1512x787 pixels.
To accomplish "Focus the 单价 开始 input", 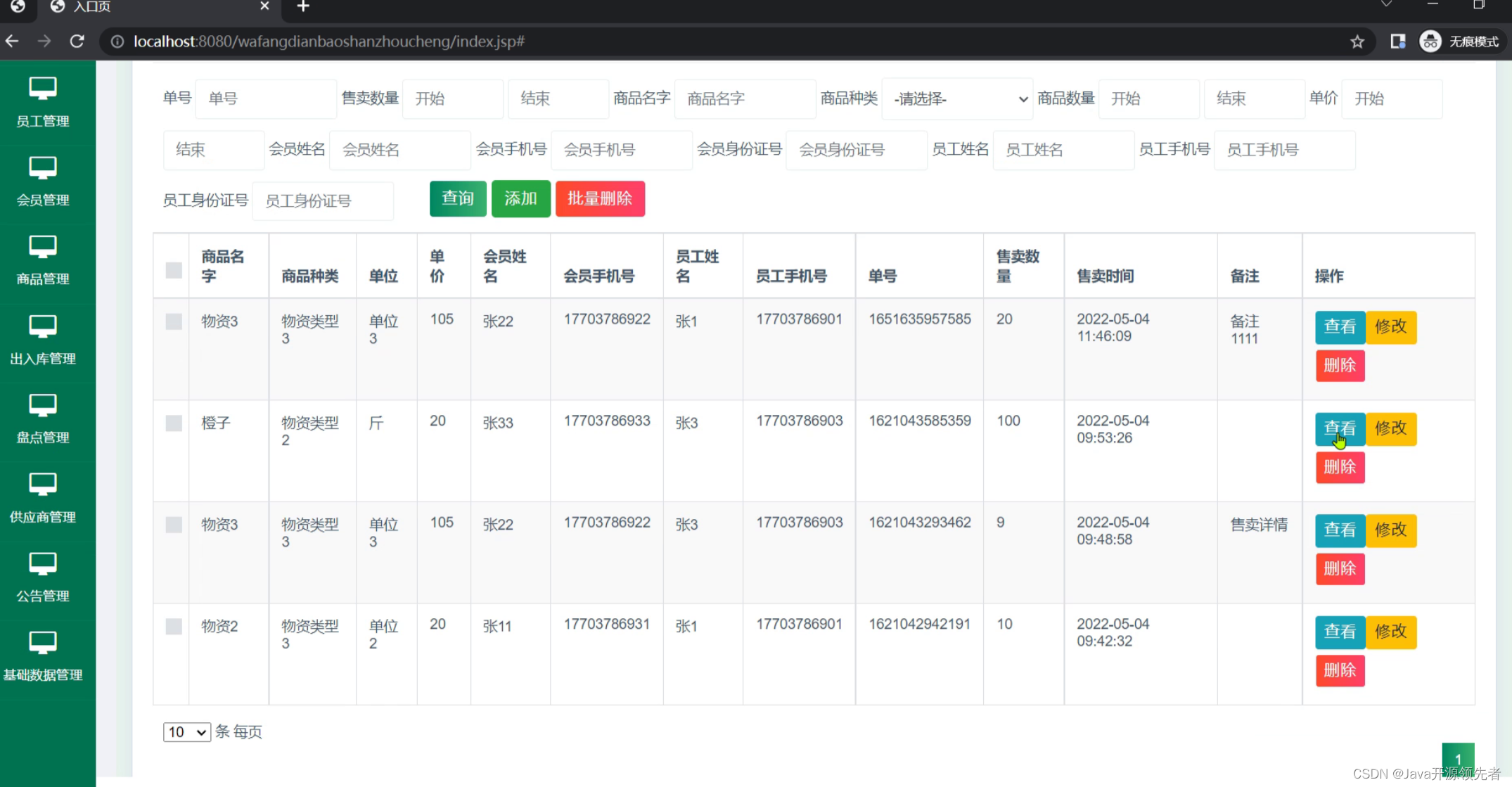I will 1392,99.
